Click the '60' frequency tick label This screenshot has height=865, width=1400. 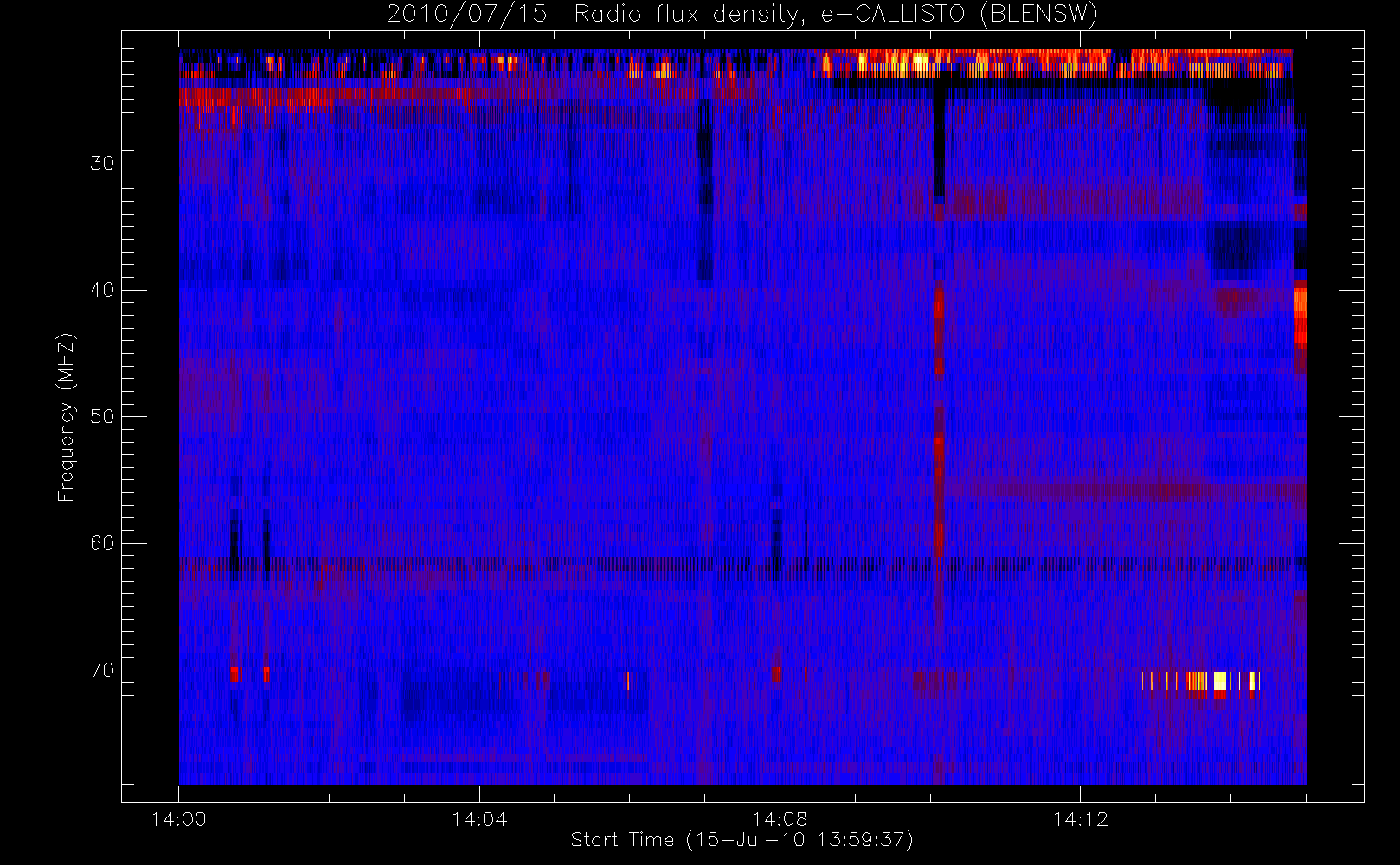pyautogui.click(x=102, y=543)
